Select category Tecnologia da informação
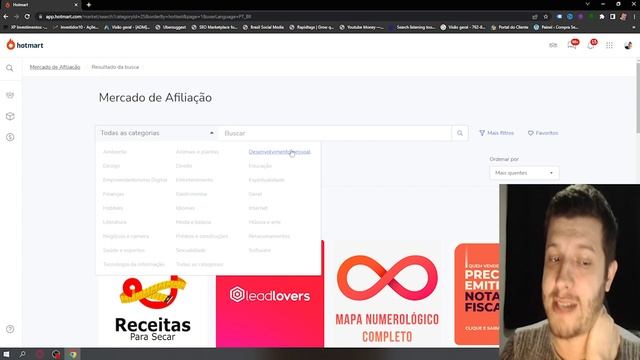The height and width of the screenshot is (360, 640). click(133, 264)
